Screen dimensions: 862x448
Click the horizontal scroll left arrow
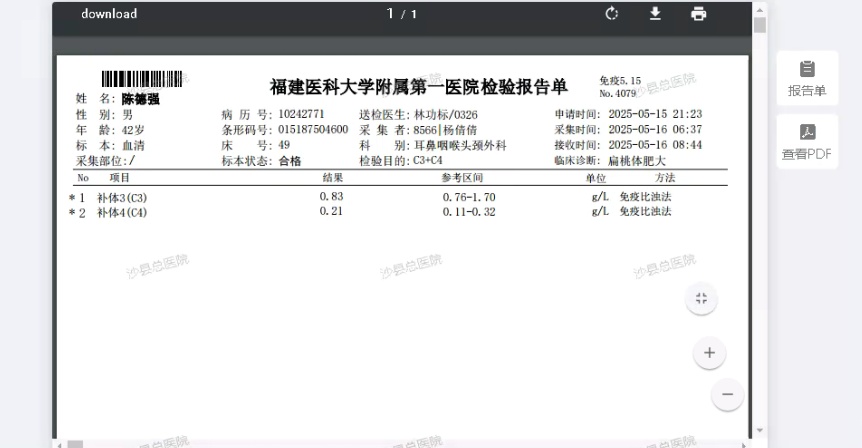pyautogui.click(x=59, y=444)
